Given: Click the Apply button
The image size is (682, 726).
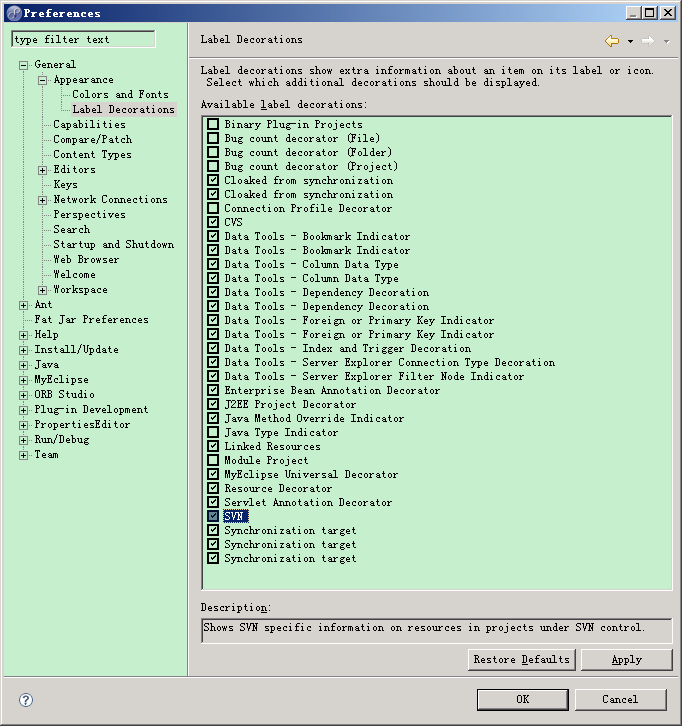Looking at the screenshot, I should coord(626,659).
